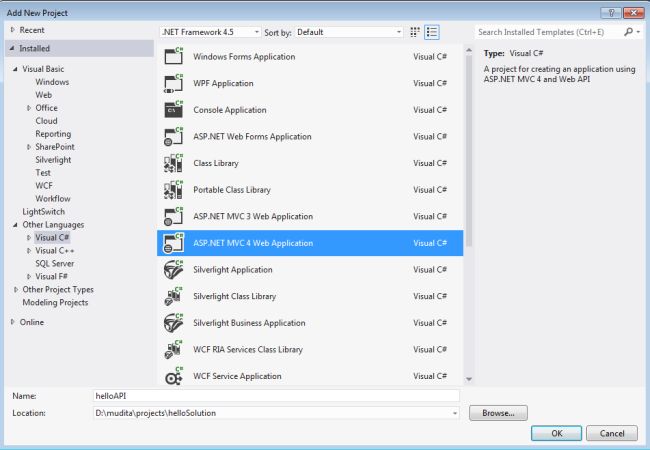Click the search magnifier icon

pyautogui.click(x=628, y=32)
